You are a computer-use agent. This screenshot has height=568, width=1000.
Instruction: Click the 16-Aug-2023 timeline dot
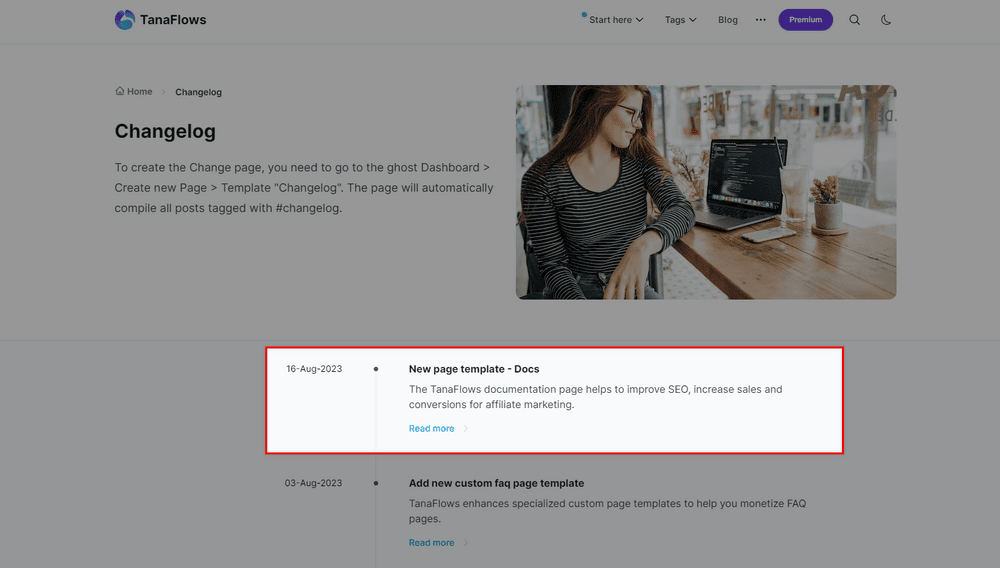pos(376,368)
